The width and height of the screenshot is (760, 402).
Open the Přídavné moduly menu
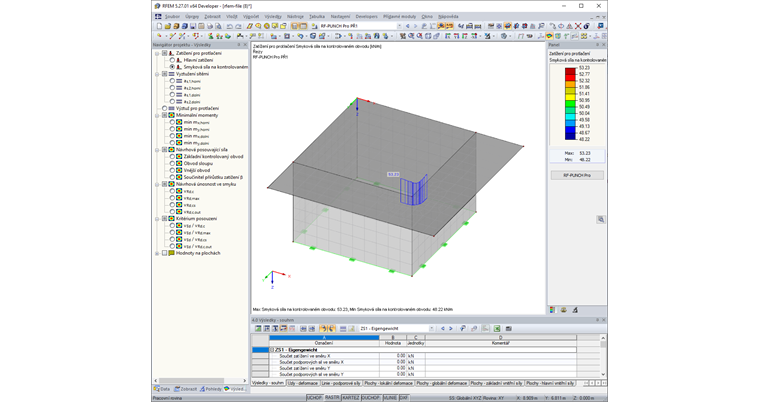399,16
